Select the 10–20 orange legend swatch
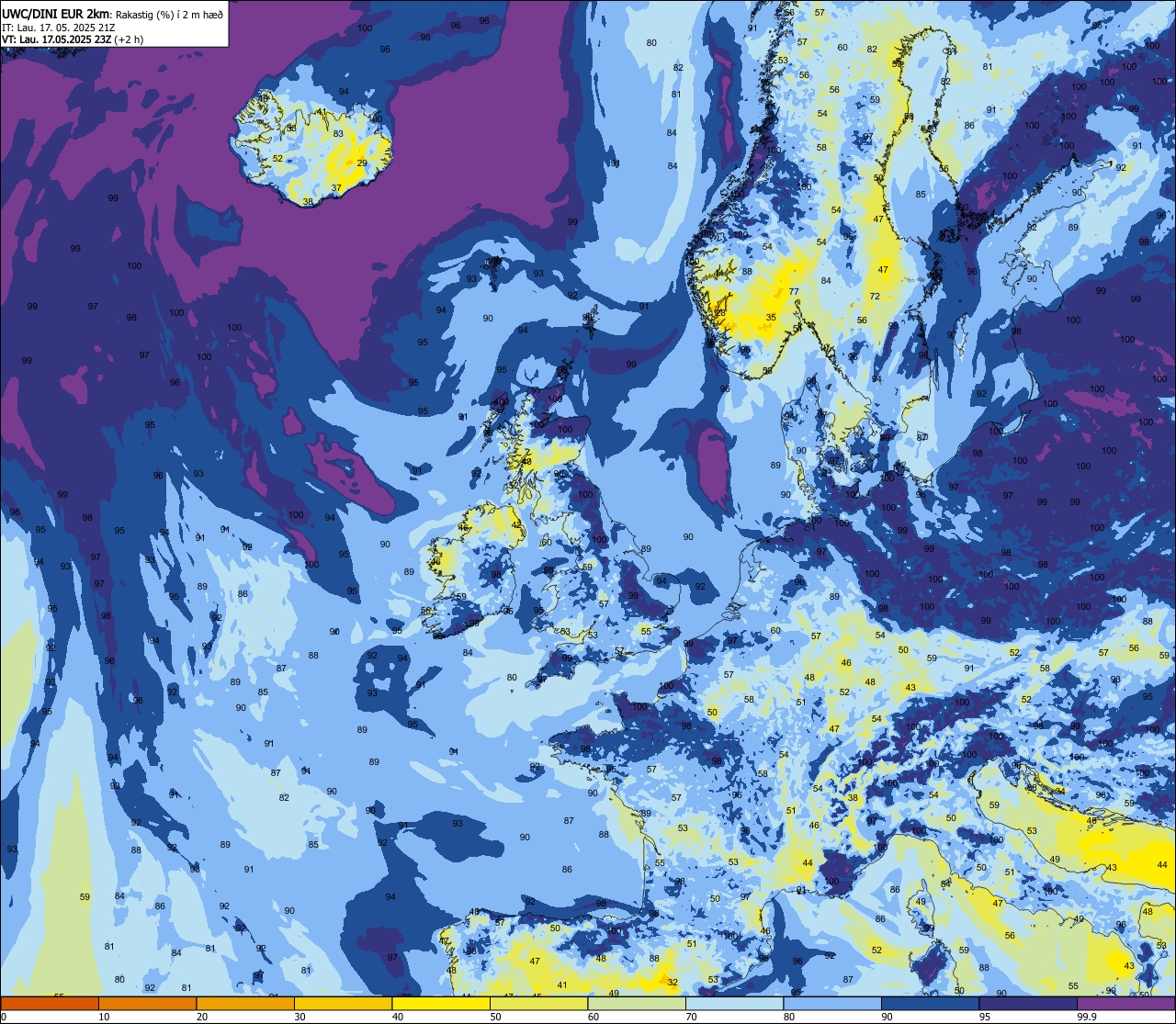Screen dimensions: 1176x1024 tap(147, 1004)
